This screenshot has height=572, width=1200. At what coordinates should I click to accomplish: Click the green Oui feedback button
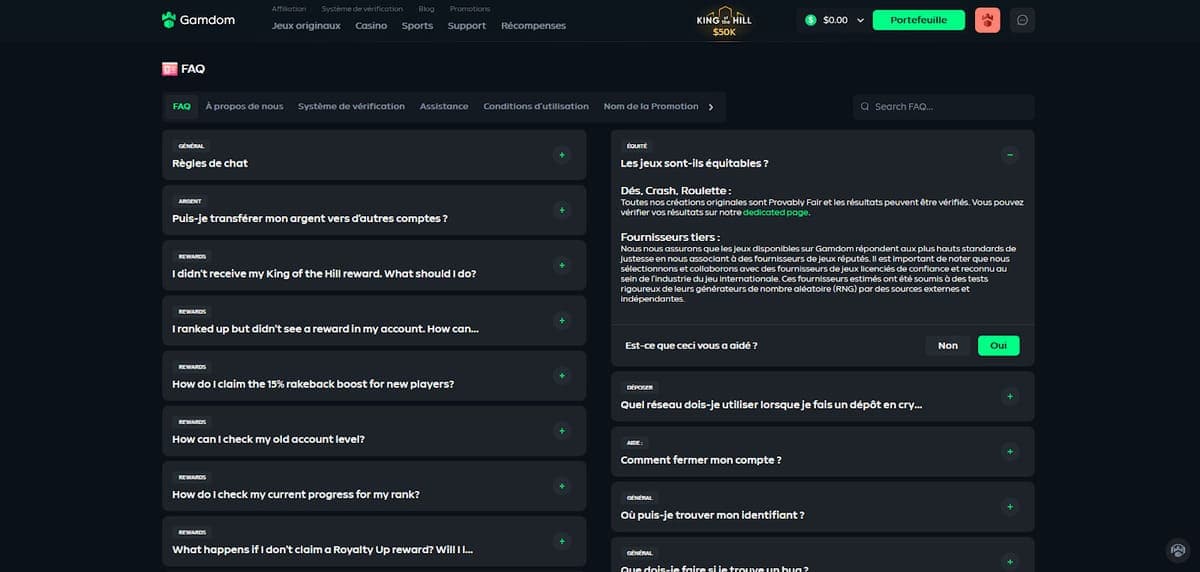click(998, 346)
